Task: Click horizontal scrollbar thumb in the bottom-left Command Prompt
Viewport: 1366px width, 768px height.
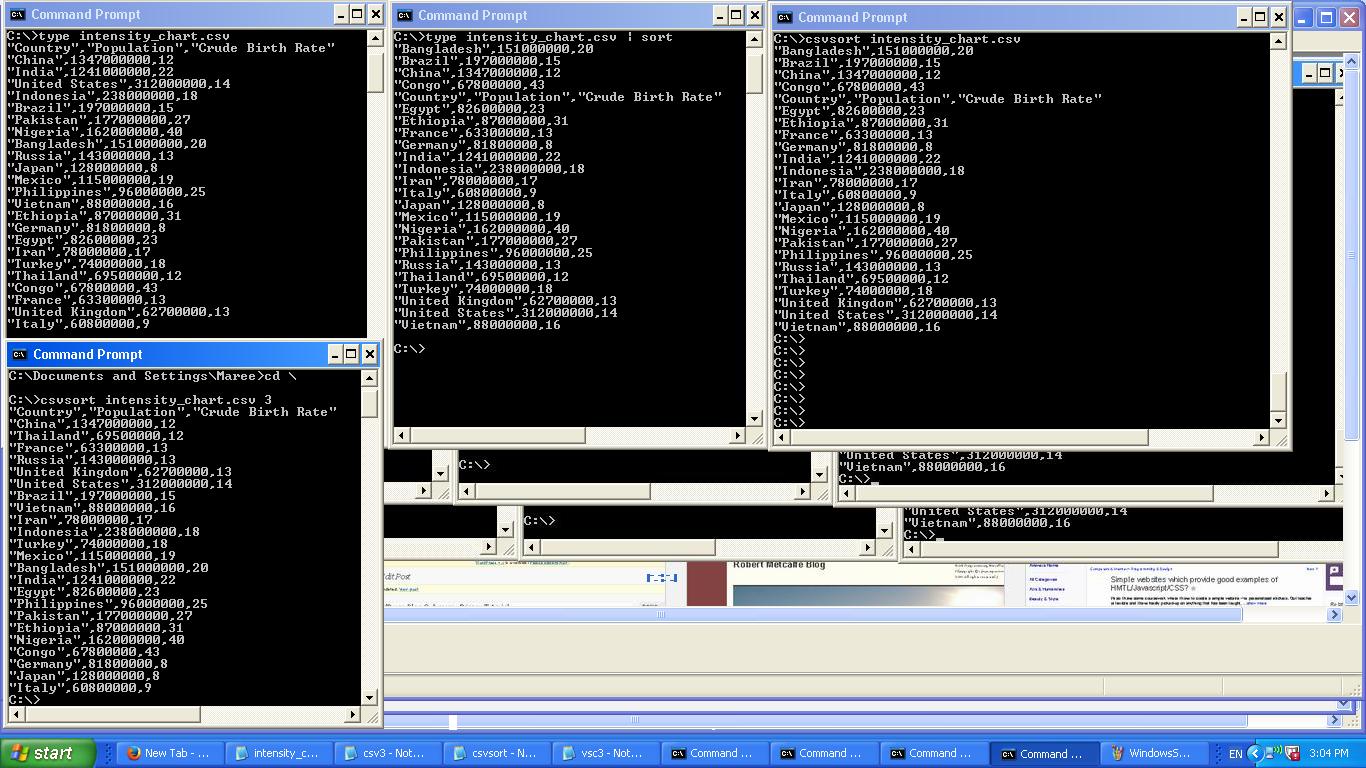Action: tap(105, 714)
